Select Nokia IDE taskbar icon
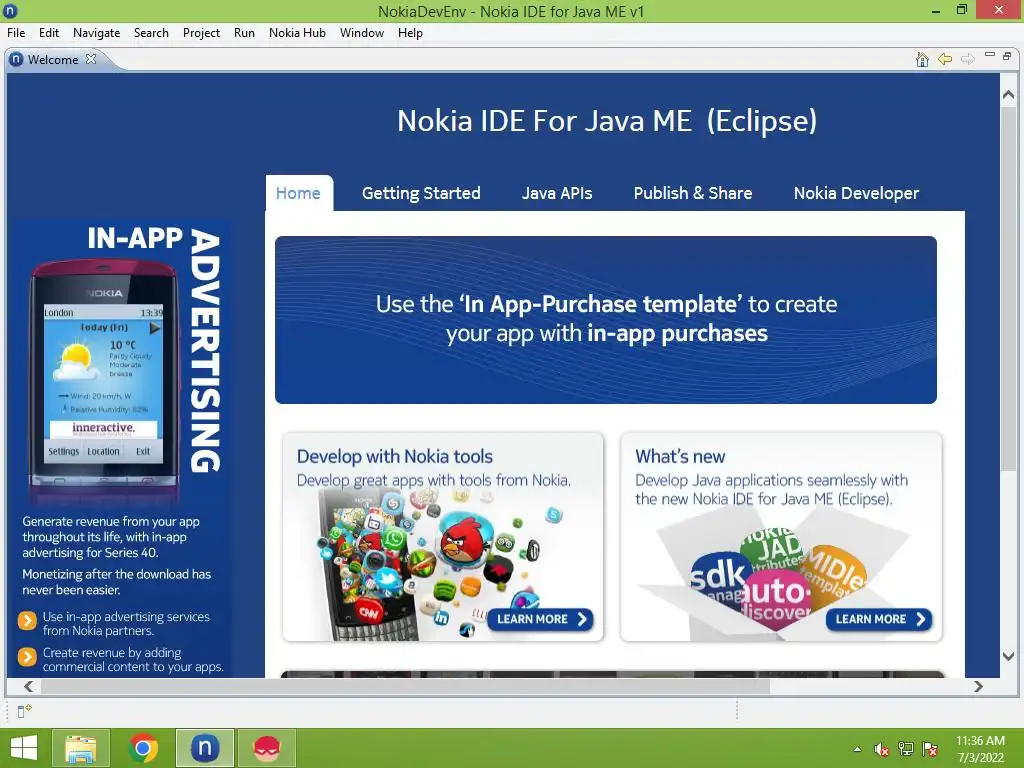This screenshot has height=768, width=1024. point(205,748)
